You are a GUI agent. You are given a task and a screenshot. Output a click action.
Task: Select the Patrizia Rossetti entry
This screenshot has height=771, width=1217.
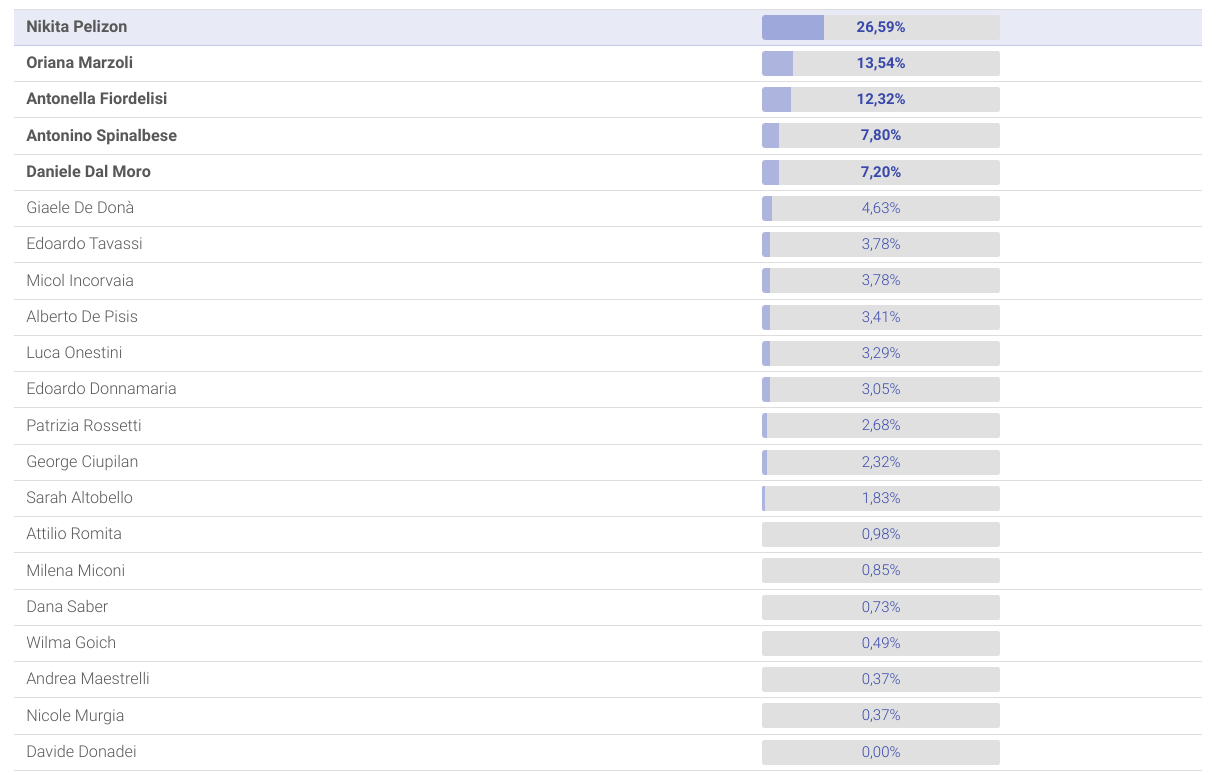608,426
